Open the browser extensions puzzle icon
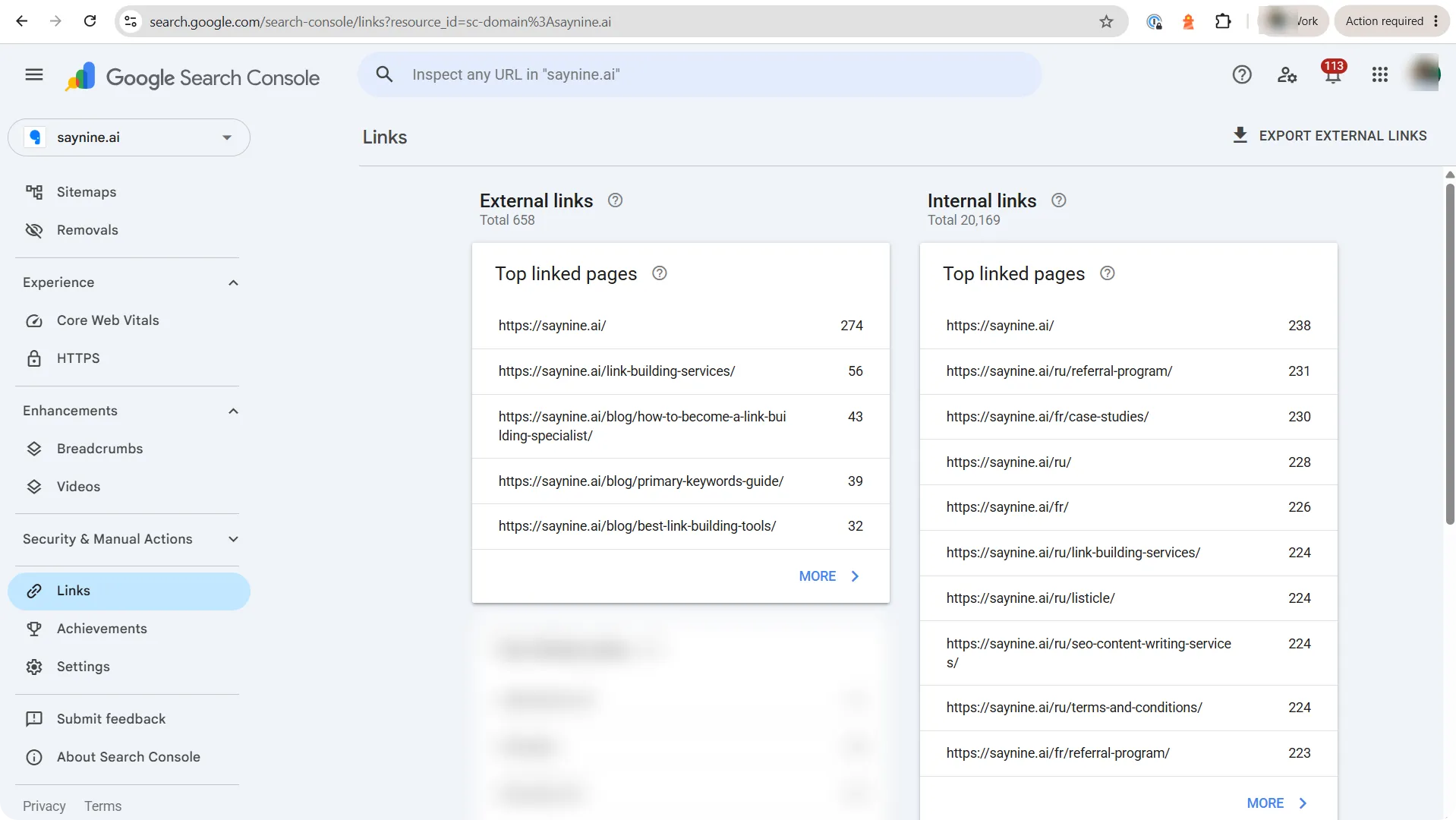This screenshot has width=1456, height=820. 1223,21
